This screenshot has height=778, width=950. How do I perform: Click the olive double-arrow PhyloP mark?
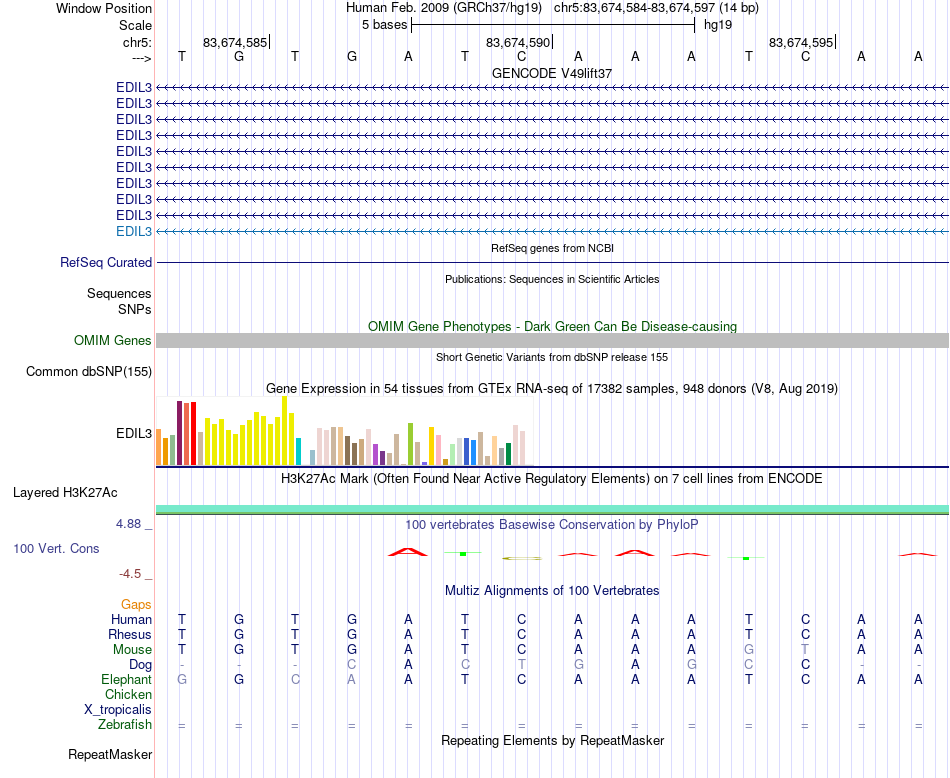[522, 558]
